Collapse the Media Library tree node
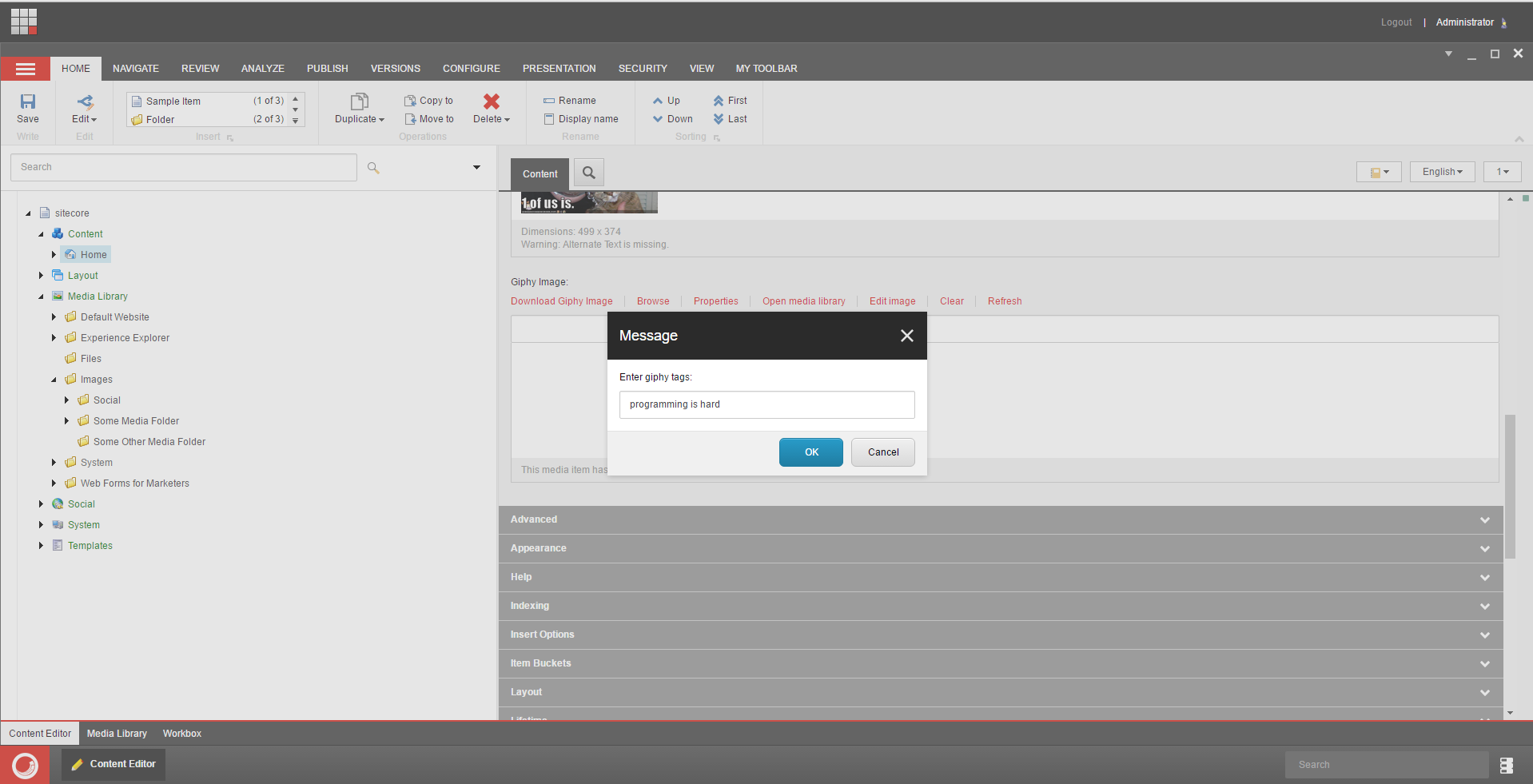Viewport: 1533px width, 784px height. click(42, 296)
